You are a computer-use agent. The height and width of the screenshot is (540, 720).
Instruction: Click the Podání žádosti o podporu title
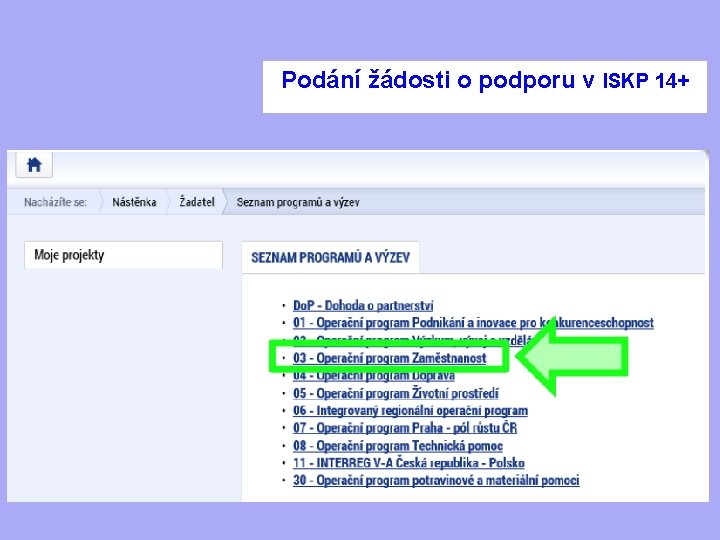485,80
